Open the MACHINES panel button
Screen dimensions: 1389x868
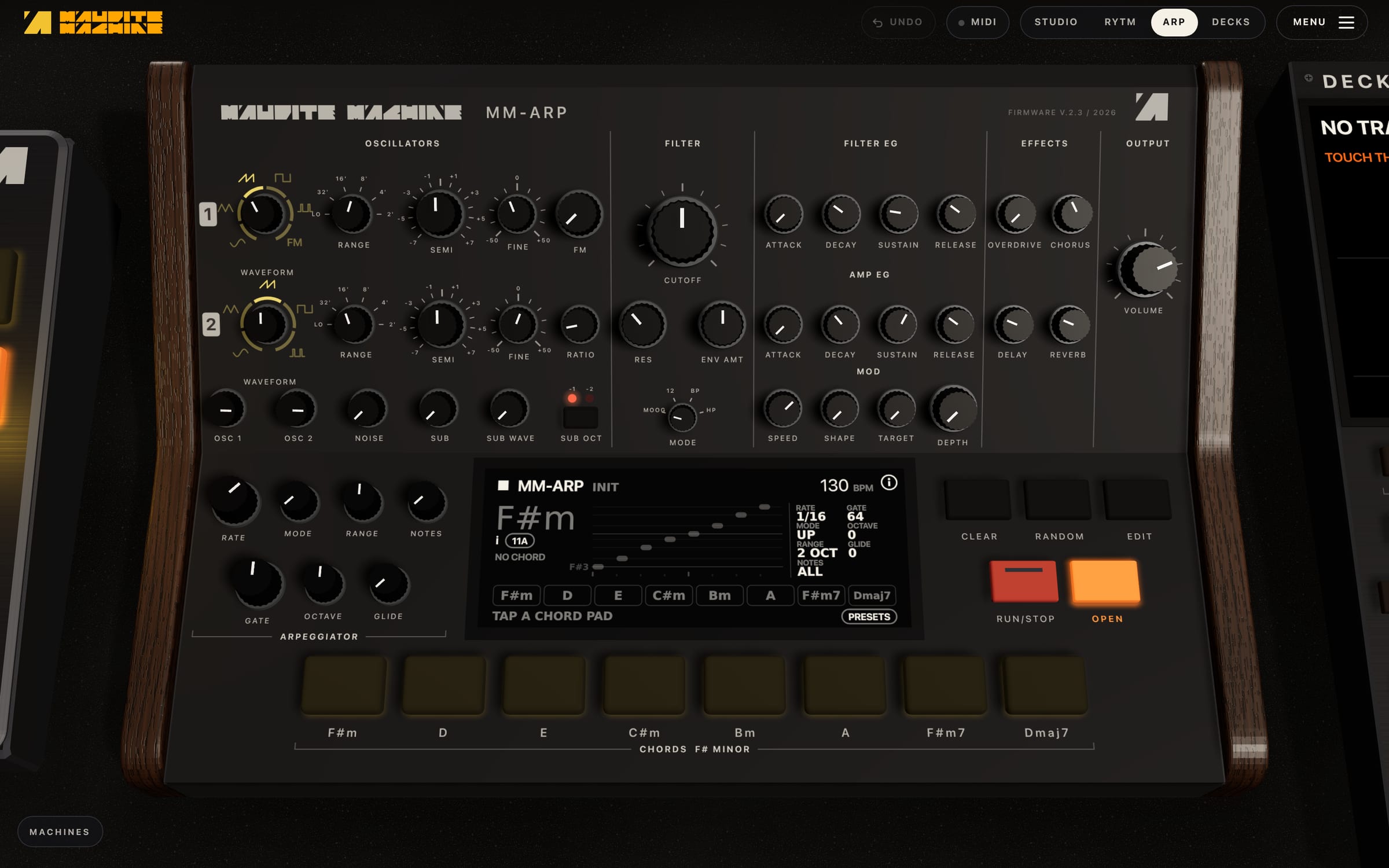(60, 832)
